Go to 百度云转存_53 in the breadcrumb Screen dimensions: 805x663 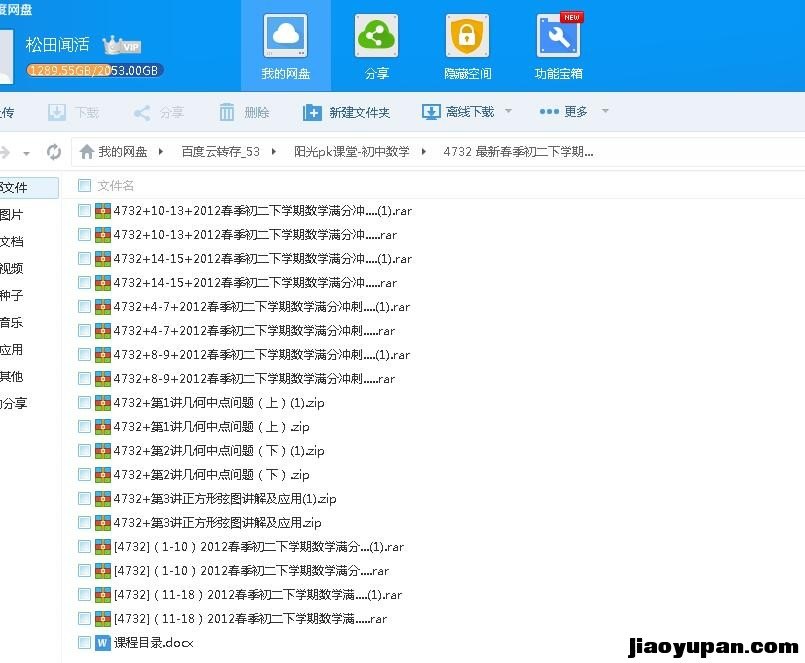(221, 151)
